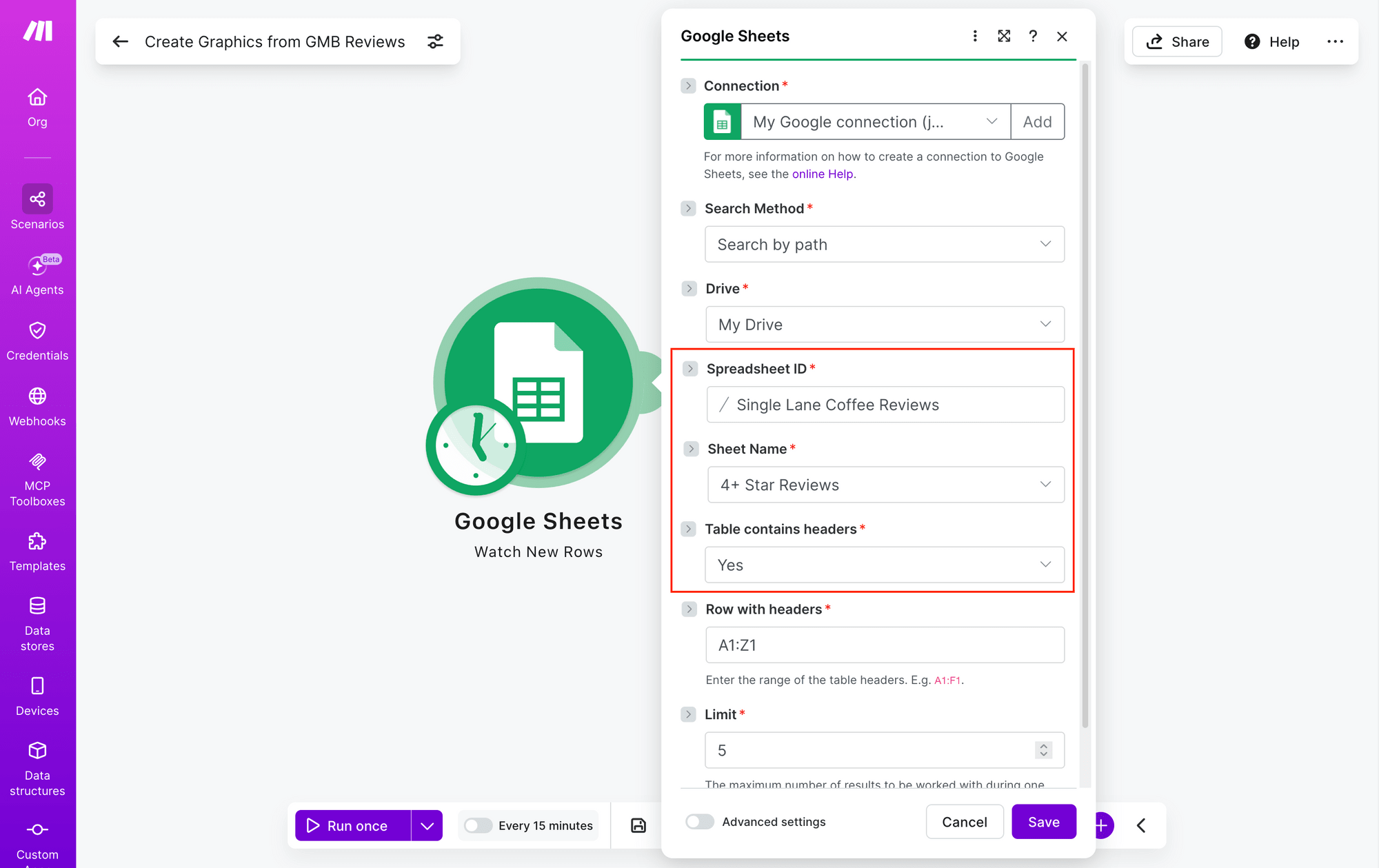Expand the Sheet Name field chevron

pyautogui.click(x=691, y=449)
